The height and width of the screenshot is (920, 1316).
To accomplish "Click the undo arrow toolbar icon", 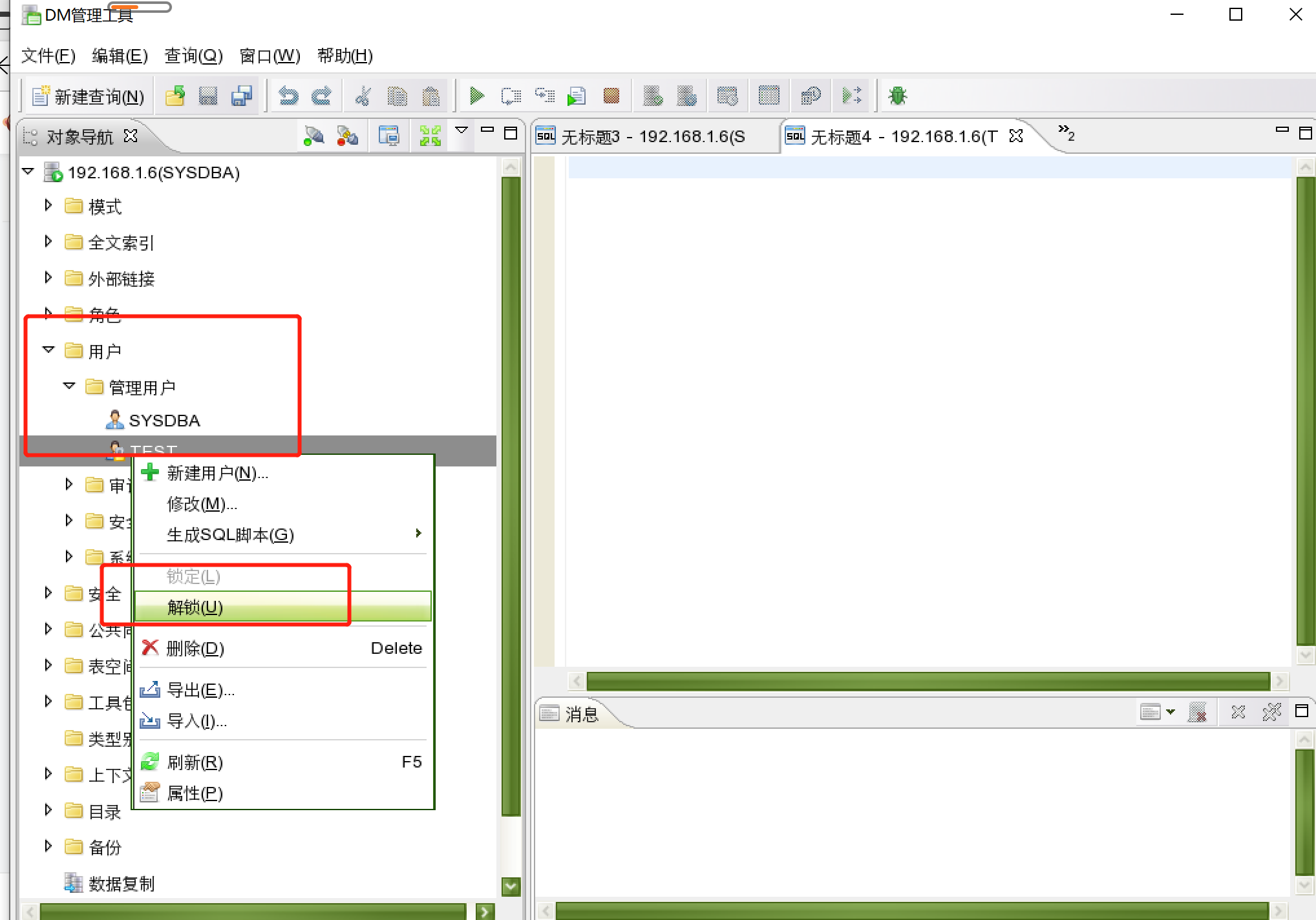I will 288,96.
